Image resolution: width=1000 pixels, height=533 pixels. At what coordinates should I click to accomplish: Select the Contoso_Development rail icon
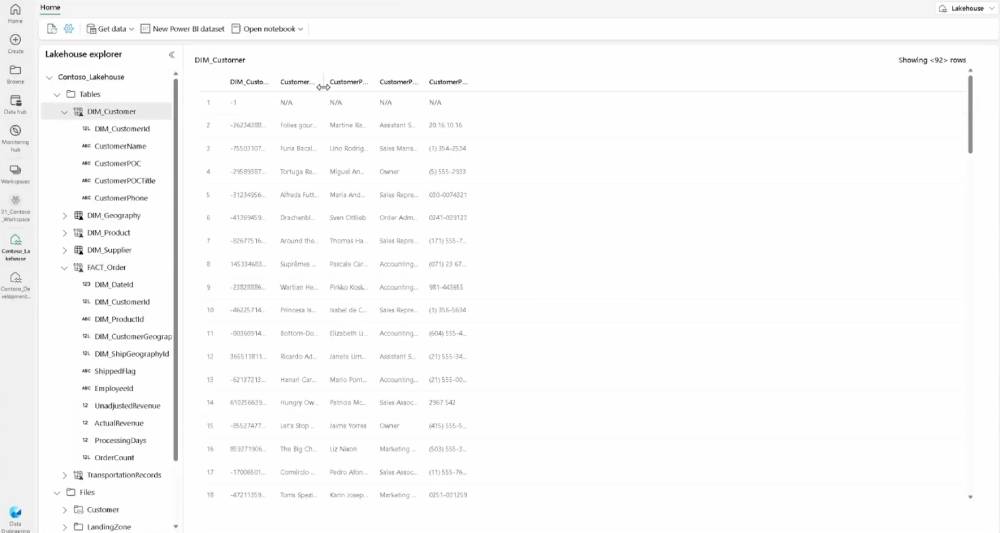coord(15,278)
